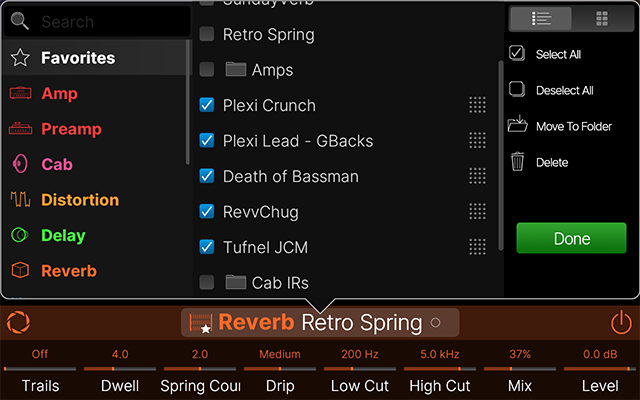The height and width of the screenshot is (400, 640).
Task: Click the Plexi Crunch favorite name
Action: 269,106
